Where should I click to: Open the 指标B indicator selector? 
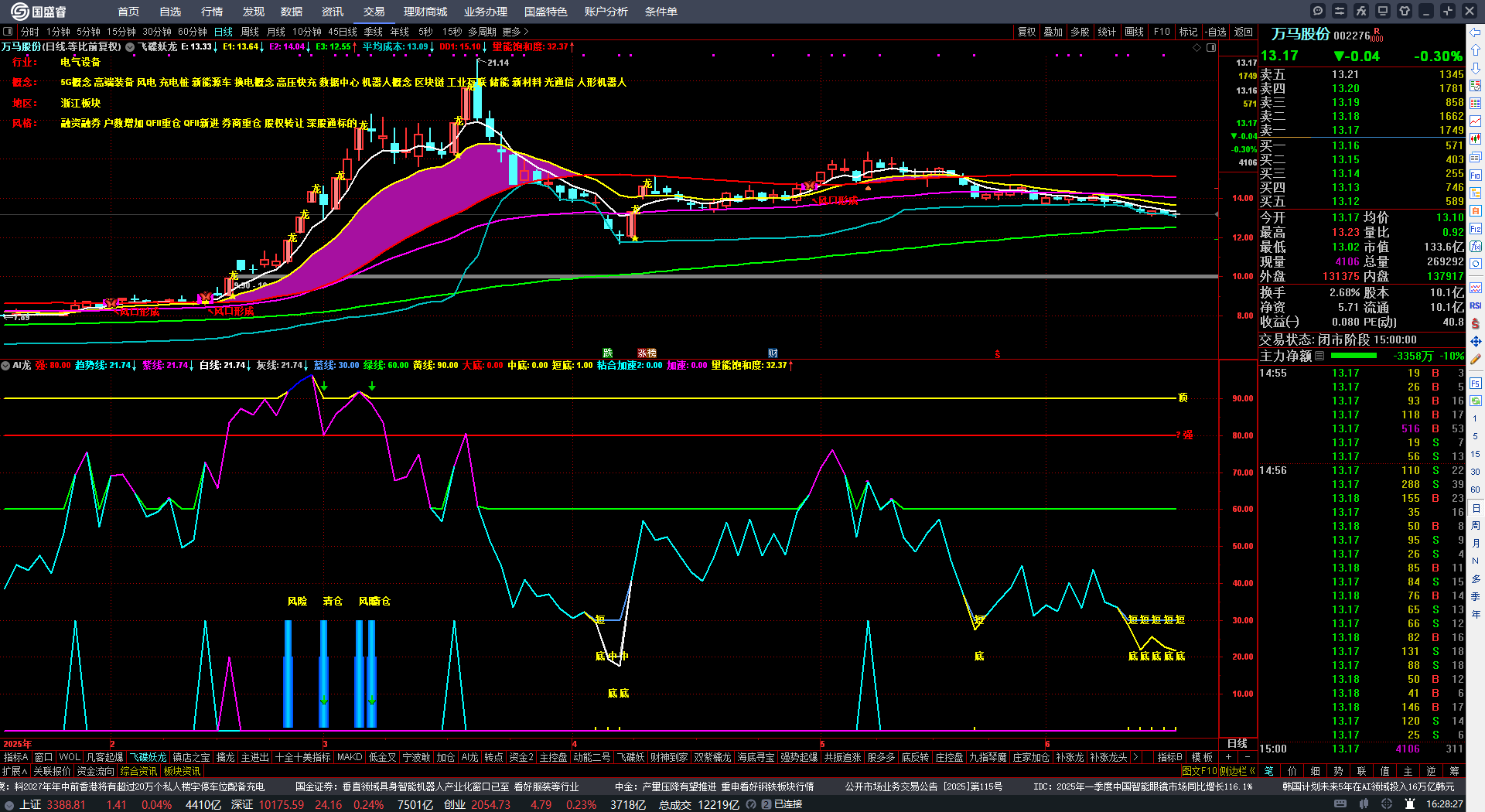click(1170, 757)
